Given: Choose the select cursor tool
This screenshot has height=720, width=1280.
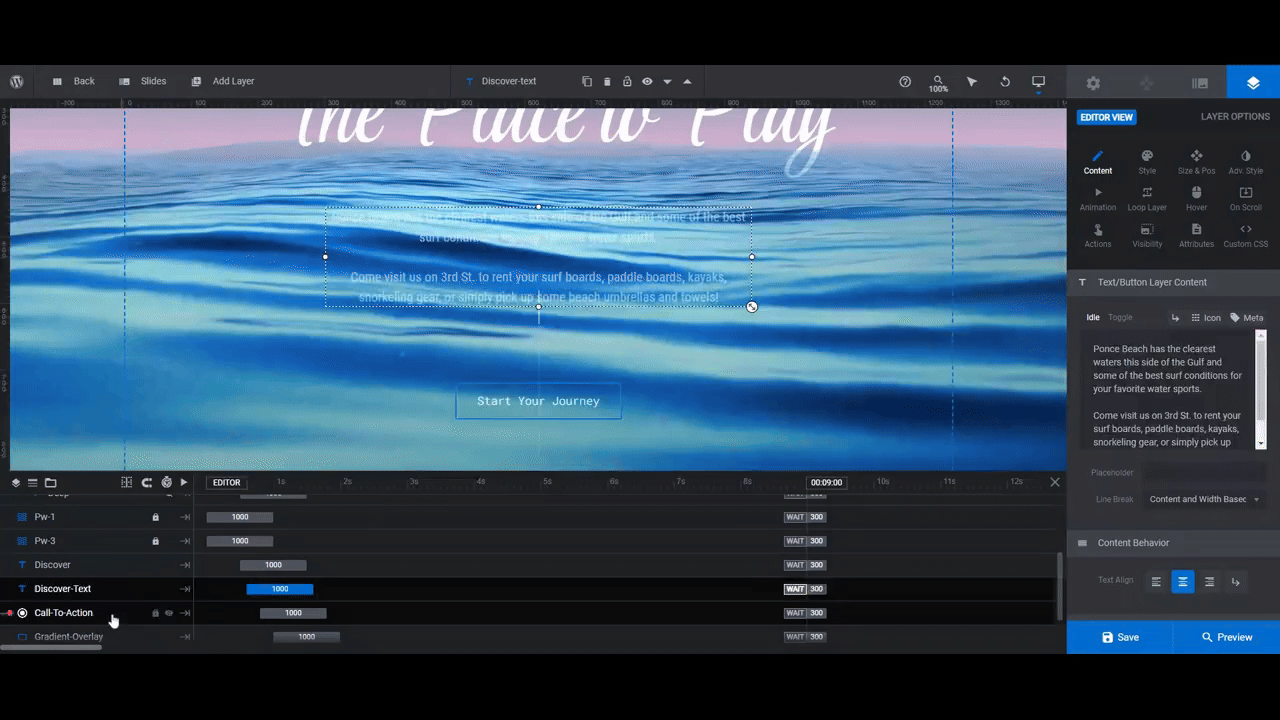Looking at the screenshot, I should [x=972, y=82].
